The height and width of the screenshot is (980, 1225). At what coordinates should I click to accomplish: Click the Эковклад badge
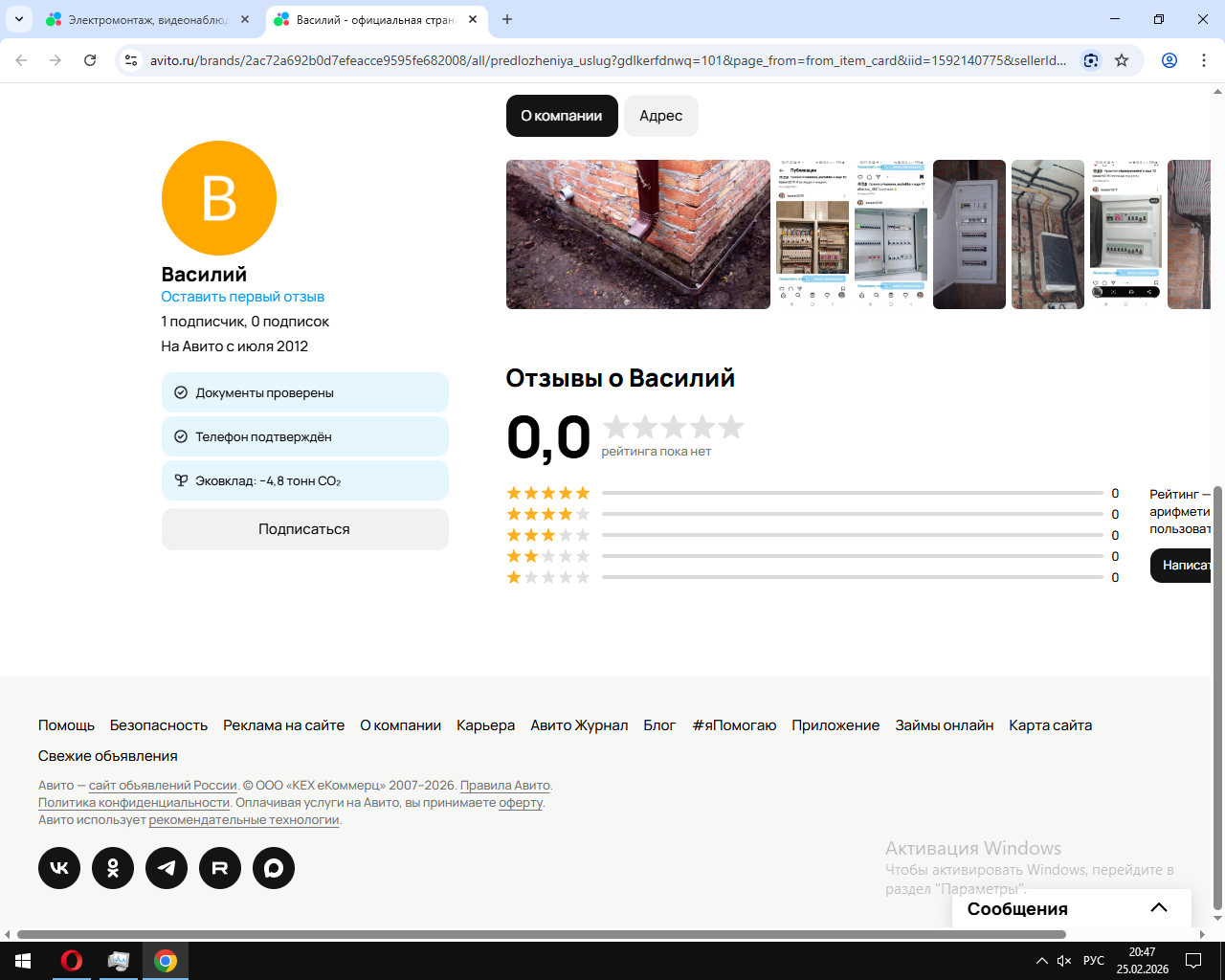click(305, 480)
